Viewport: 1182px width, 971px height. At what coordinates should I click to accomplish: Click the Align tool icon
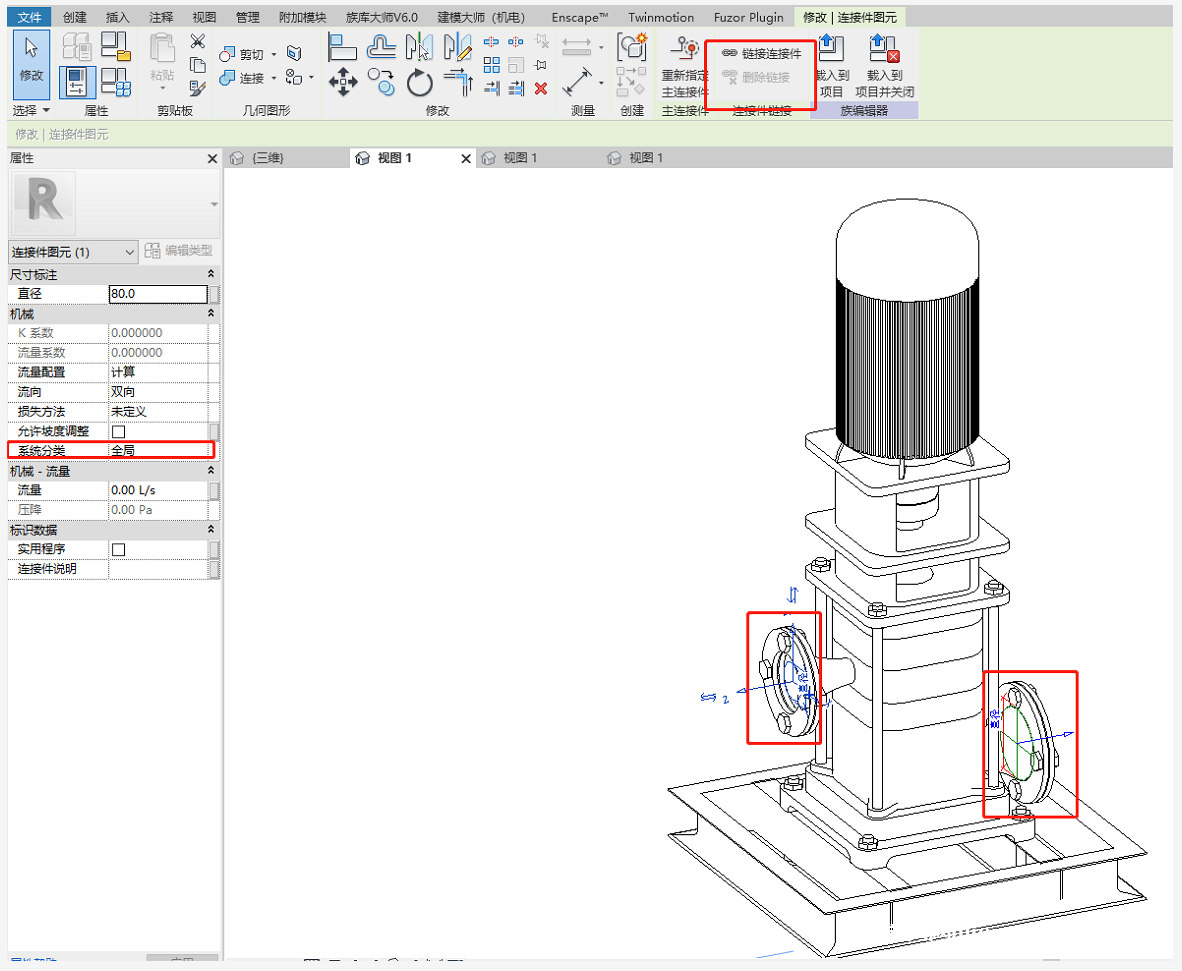click(343, 46)
